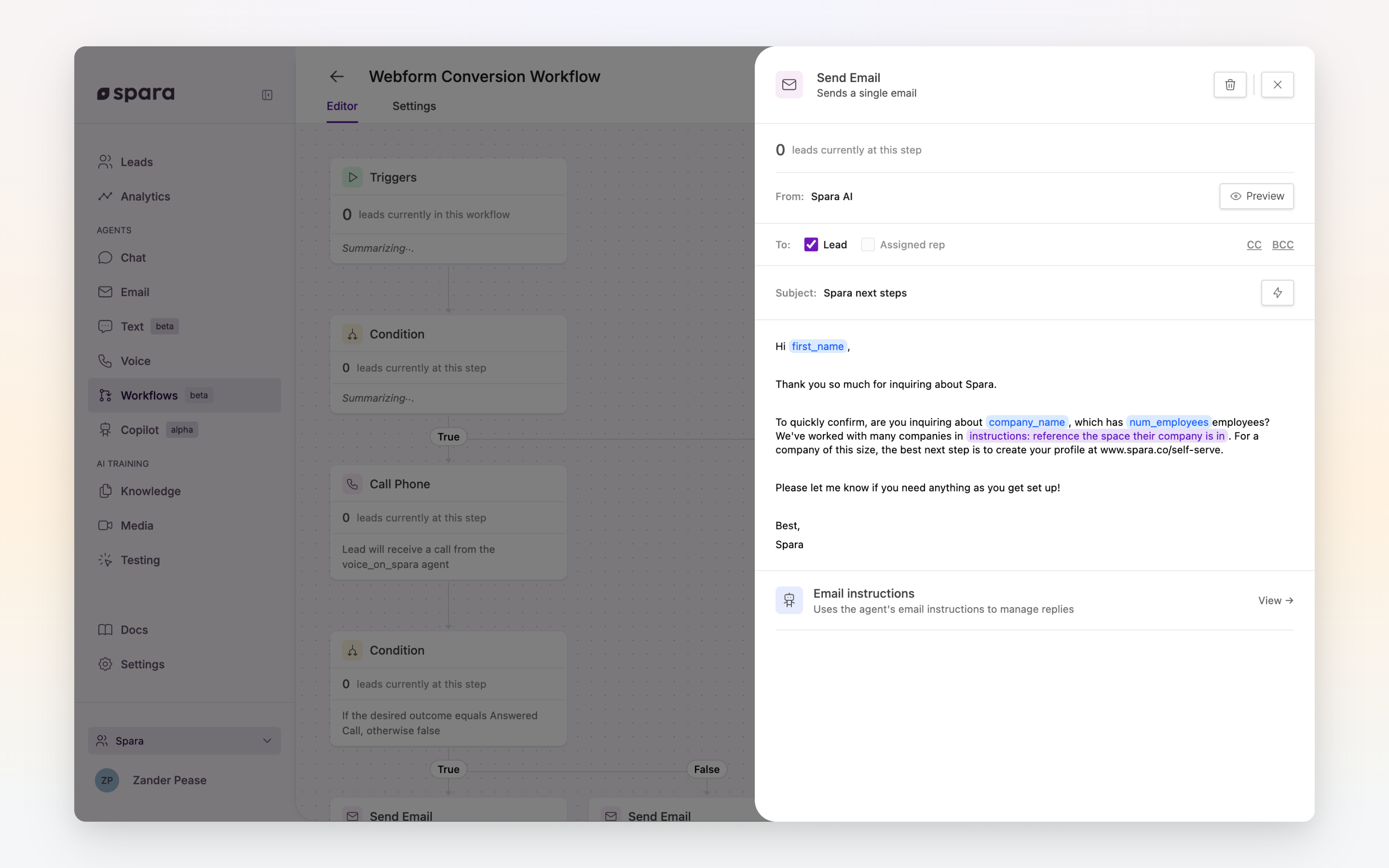Go back using the left arrow

[337, 76]
